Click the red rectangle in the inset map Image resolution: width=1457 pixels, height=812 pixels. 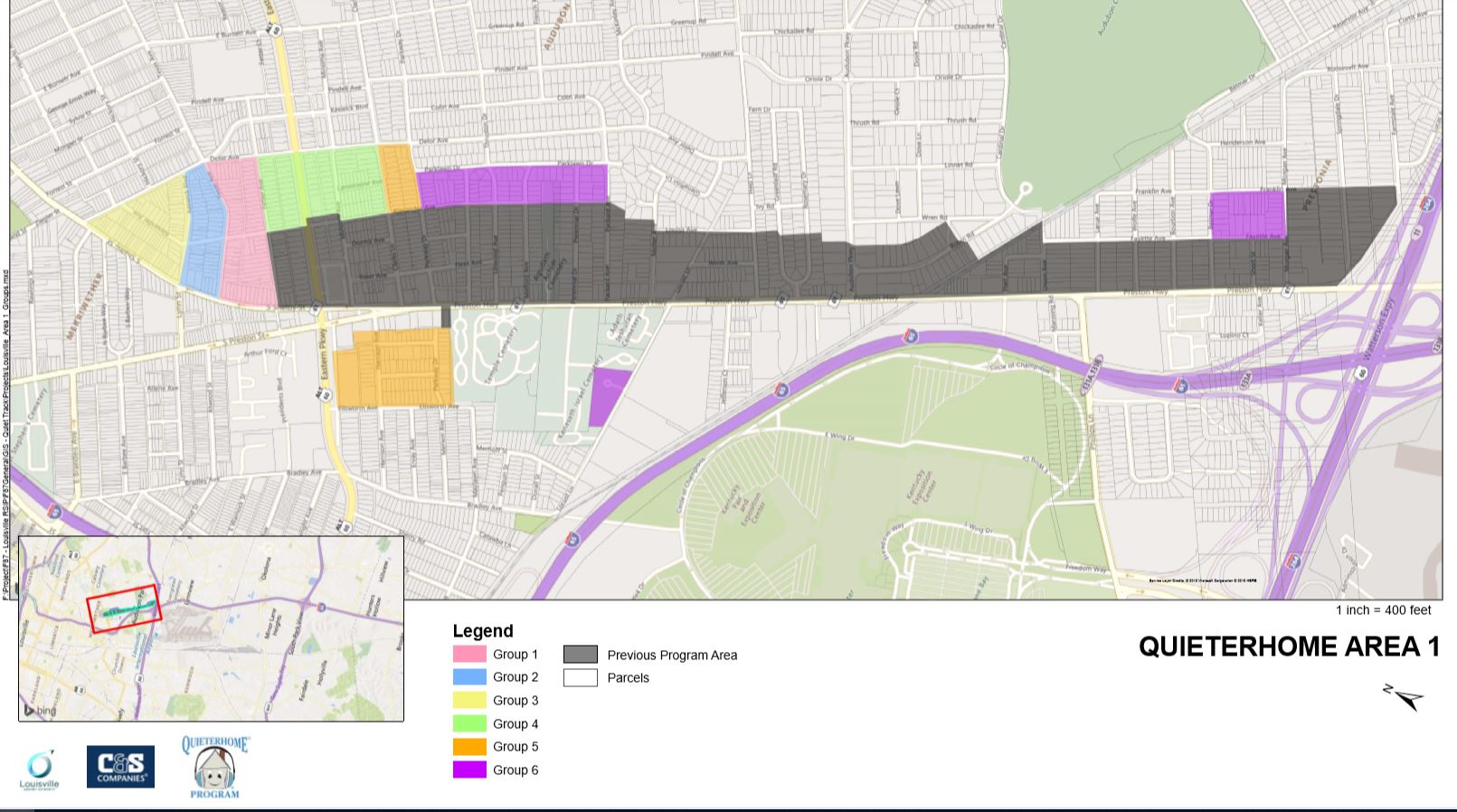click(124, 608)
